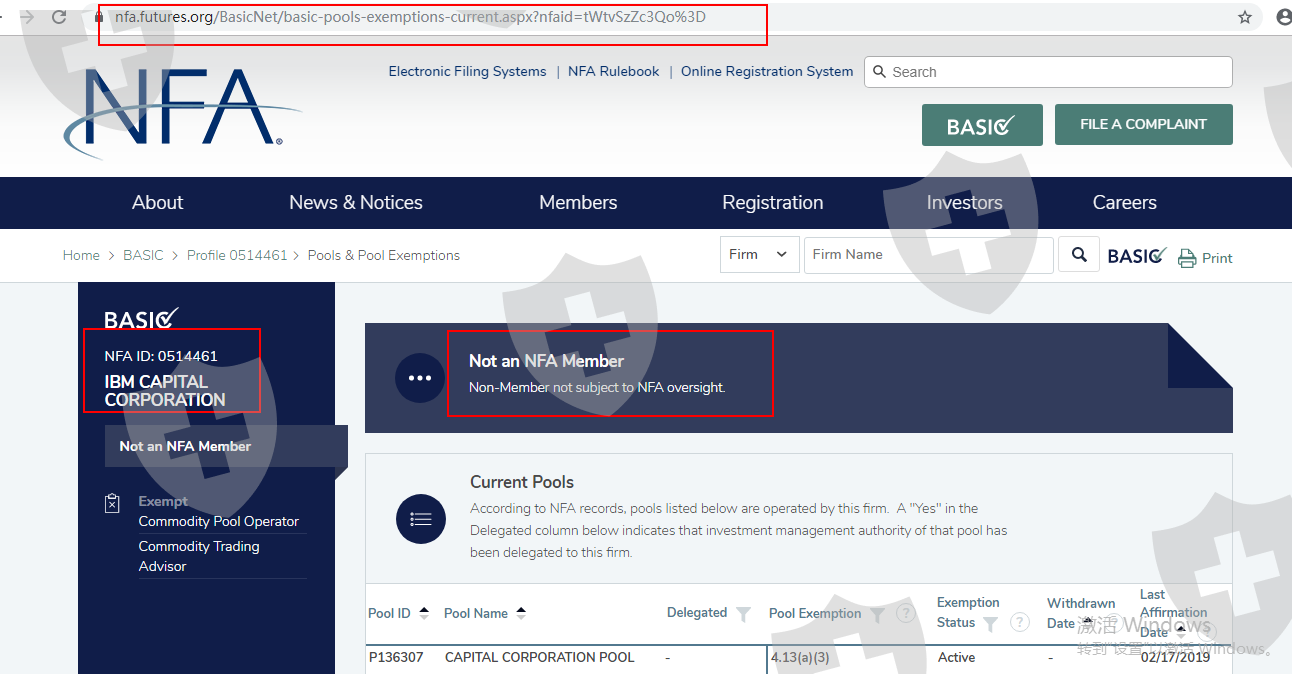Click the magnifier firm search button
1292x674 pixels.
[1079, 255]
